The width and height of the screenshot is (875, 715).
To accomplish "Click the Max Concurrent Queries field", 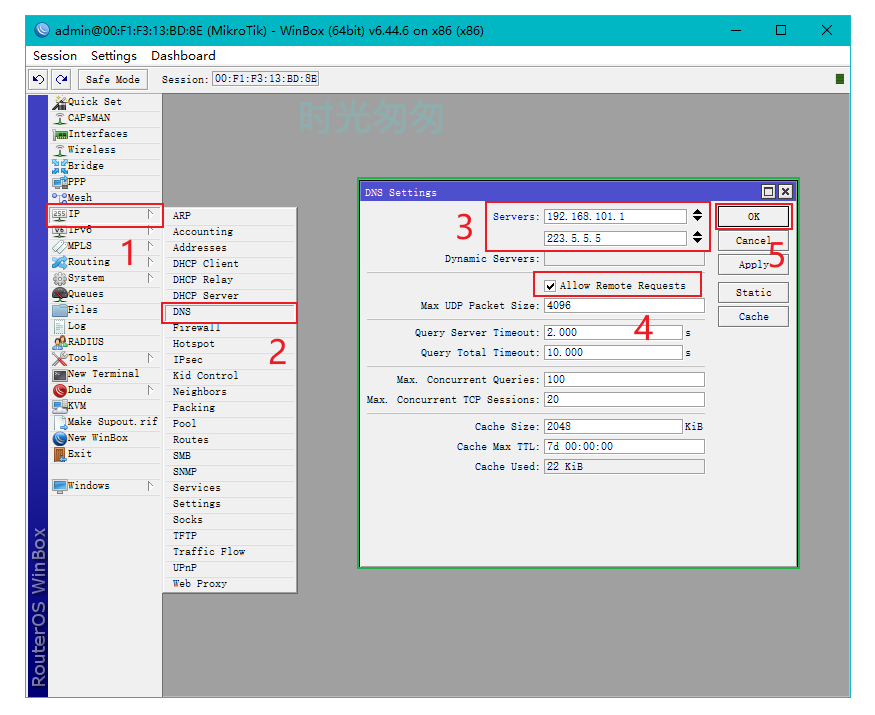I will coord(624,380).
